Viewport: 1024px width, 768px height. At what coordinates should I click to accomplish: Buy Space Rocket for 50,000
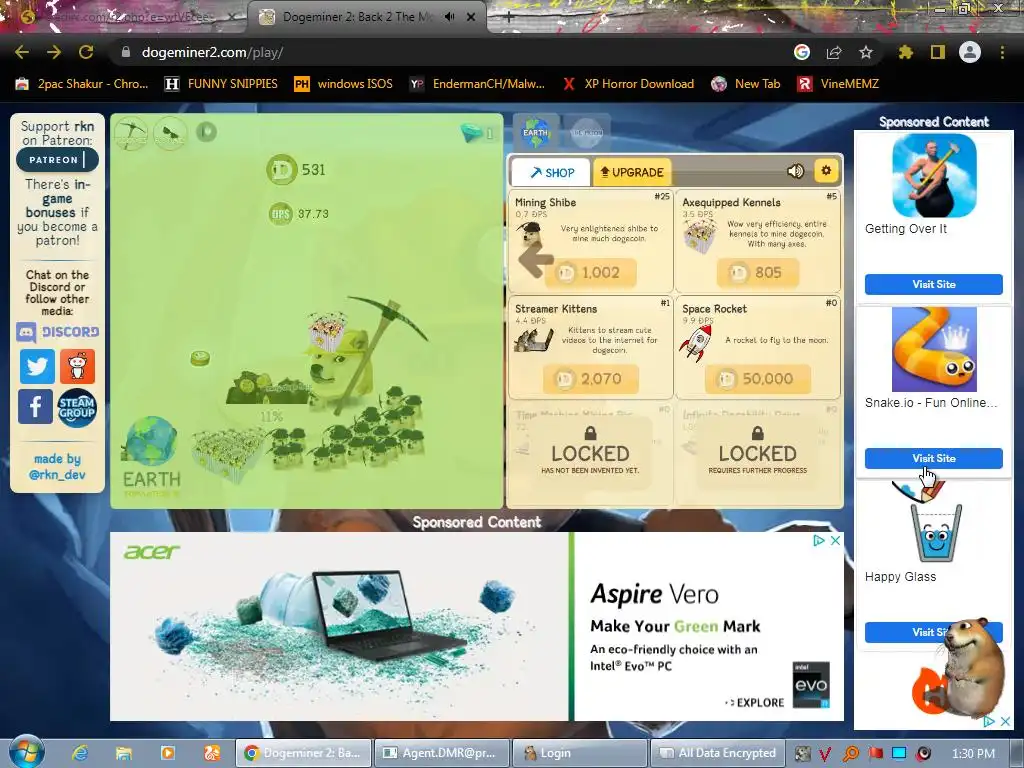(x=758, y=379)
